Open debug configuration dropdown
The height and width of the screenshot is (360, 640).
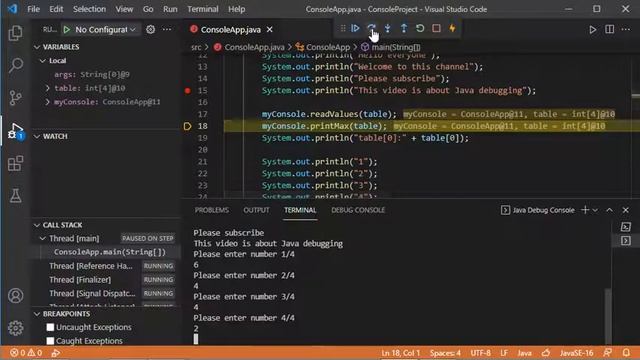pyautogui.click(x=105, y=29)
